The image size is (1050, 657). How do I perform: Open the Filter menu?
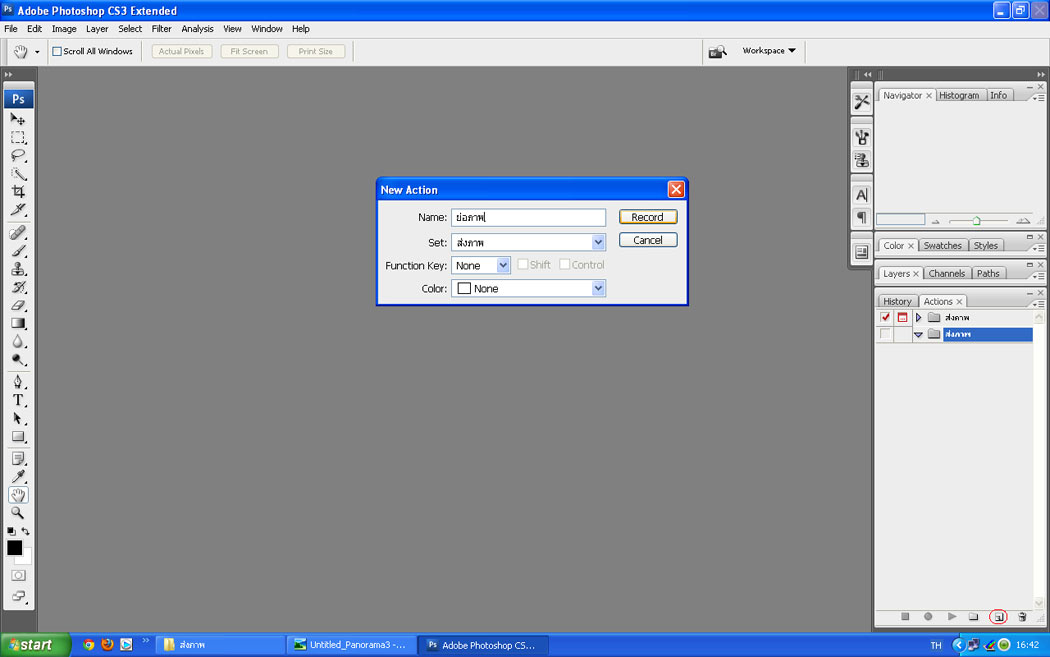(x=161, y=29)
